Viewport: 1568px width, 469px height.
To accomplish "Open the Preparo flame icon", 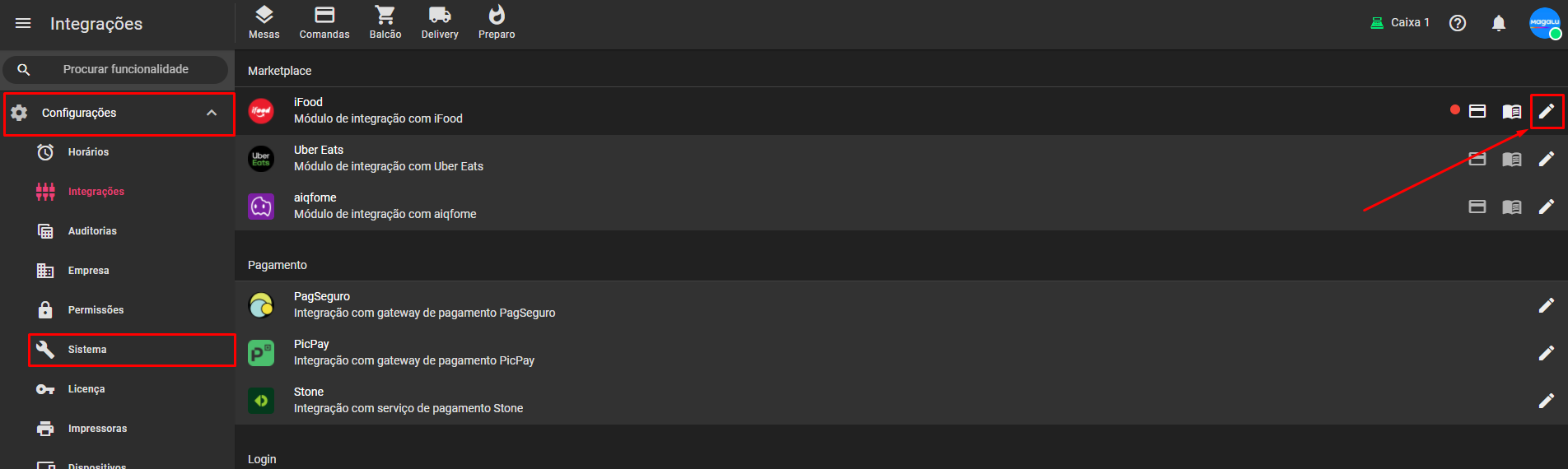I will (x=497, y=22).
